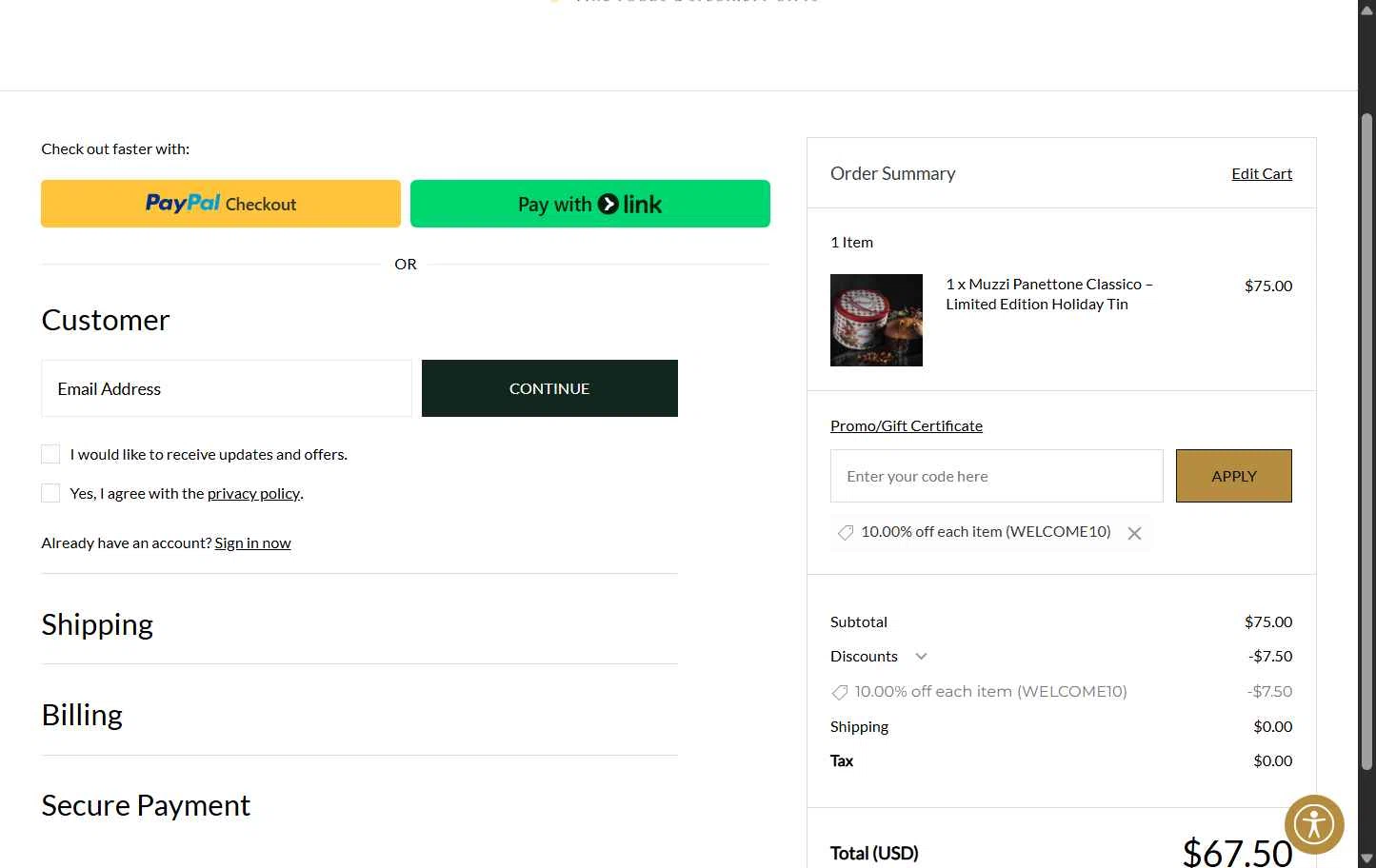Select the Secure Payment section heading
The image size is (1376, 868).
coord(146,805)
